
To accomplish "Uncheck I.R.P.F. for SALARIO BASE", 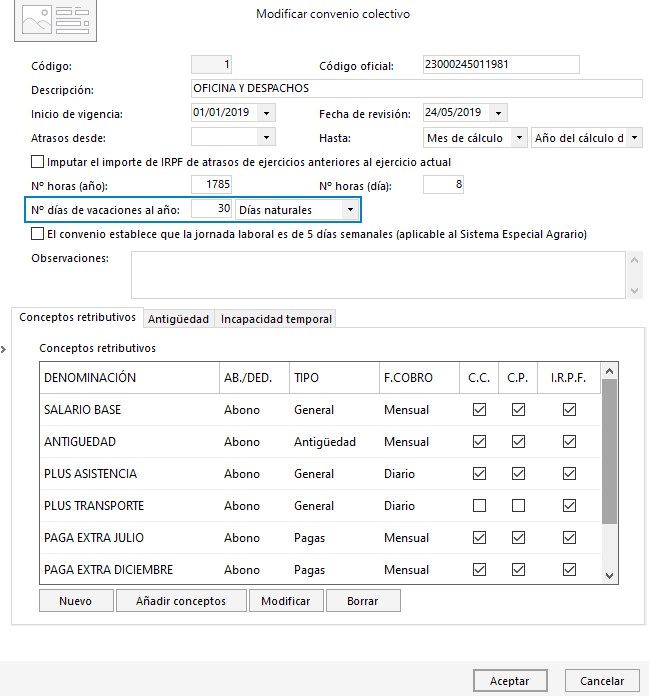I will 569,410.
